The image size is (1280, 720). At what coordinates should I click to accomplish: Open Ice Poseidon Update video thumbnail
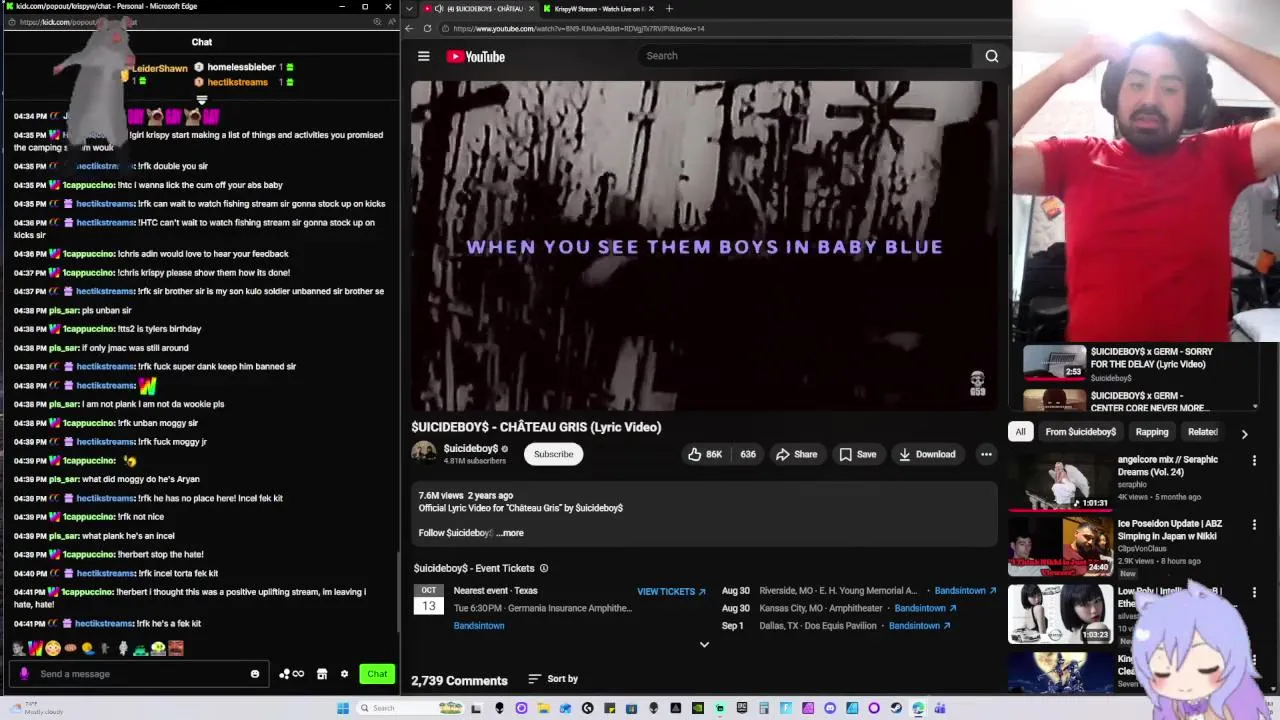click(1060, 546)
